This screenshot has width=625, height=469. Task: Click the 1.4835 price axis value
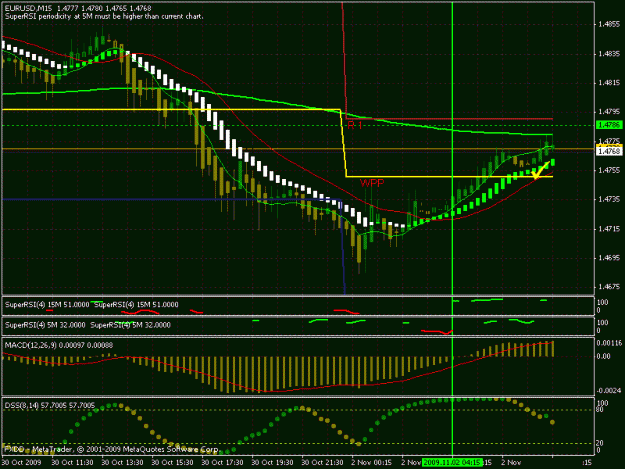pos(609,54)
